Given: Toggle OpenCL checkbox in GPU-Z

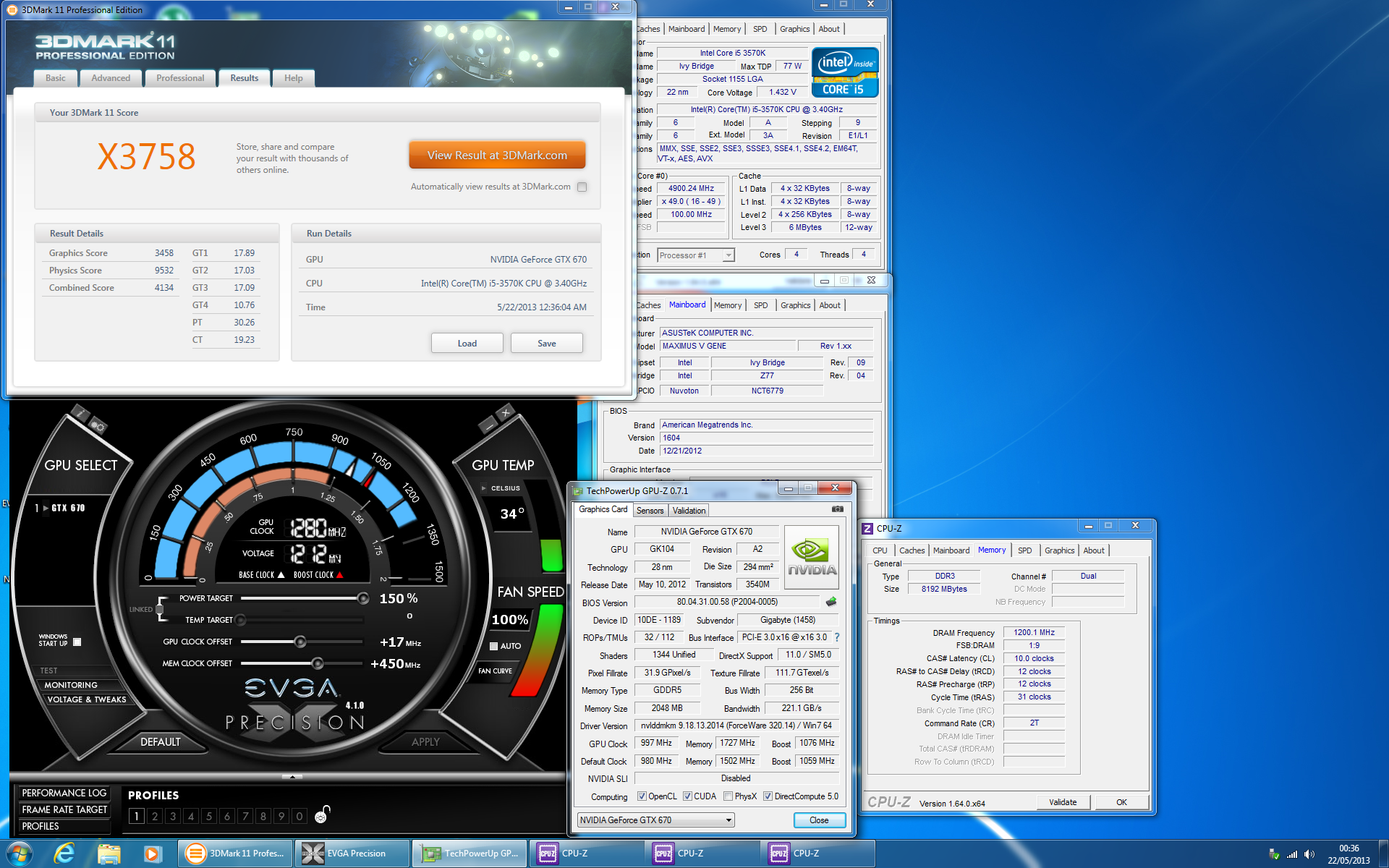Looking at the screenshot, I should pyautogui.click(x=642, y=796).
